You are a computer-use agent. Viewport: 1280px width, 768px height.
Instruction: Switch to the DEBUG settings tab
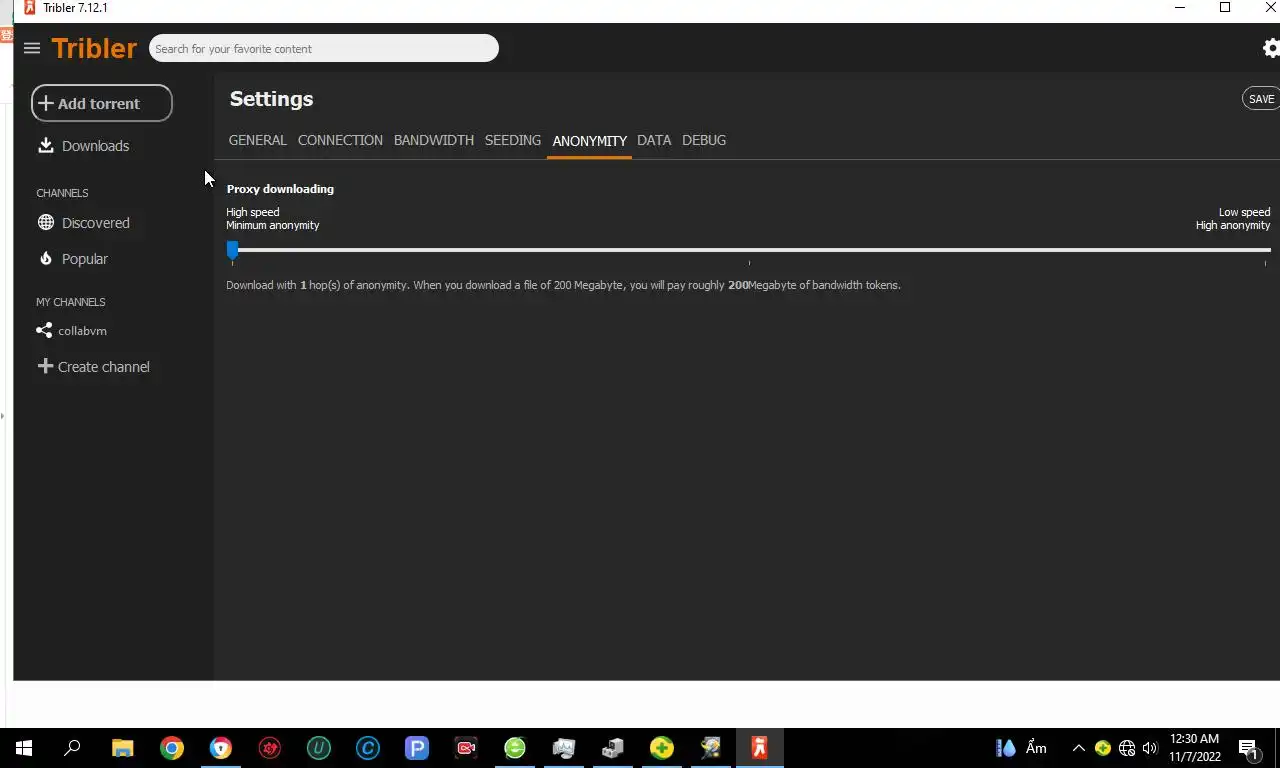(x=704, y=140)
